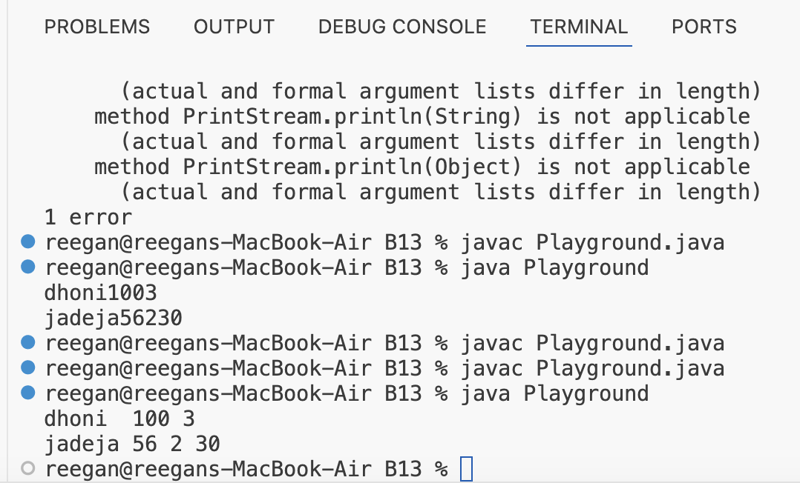Click blue dot beside the second javac command
The width and height of the screenshot is (800, 483).
28,343
